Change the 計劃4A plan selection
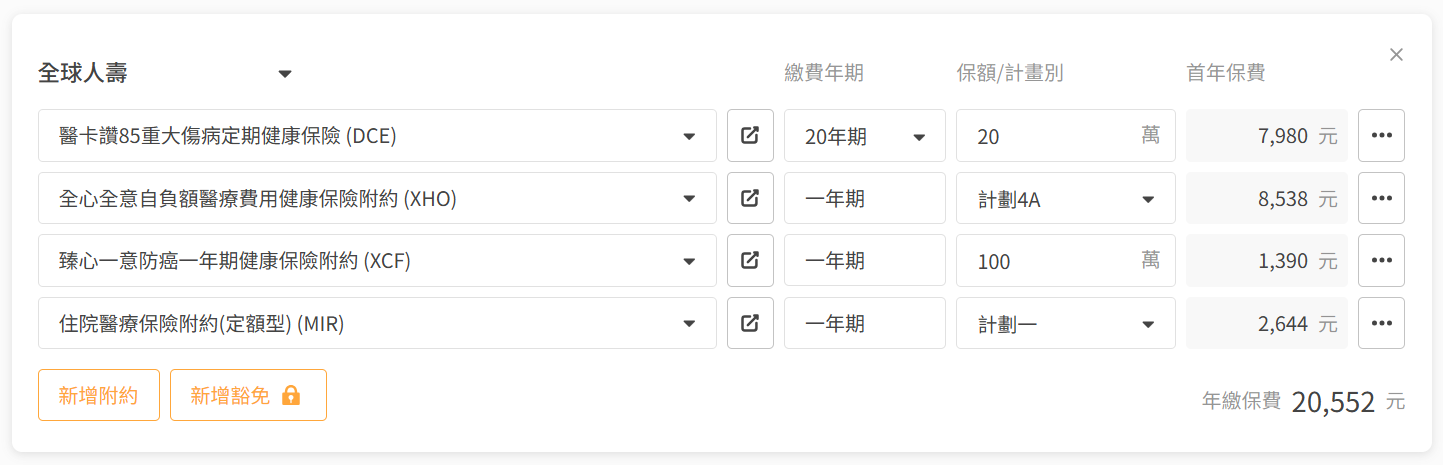Screen dimensions: 1443x465 [x=1065, y=199]
